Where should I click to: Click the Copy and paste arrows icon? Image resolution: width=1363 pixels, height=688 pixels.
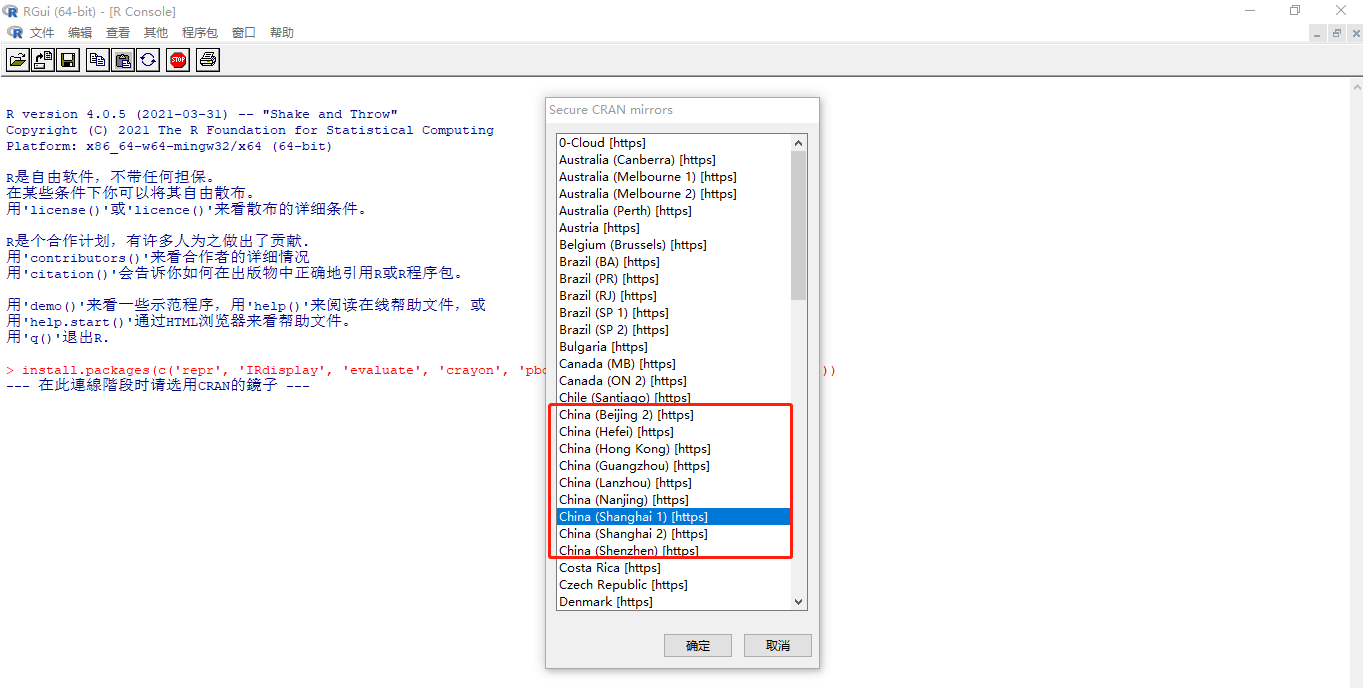pos(148,60)
